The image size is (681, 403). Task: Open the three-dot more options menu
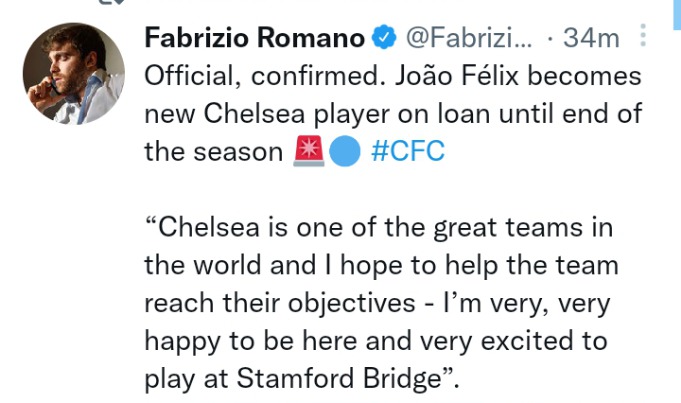click(643, 36)
